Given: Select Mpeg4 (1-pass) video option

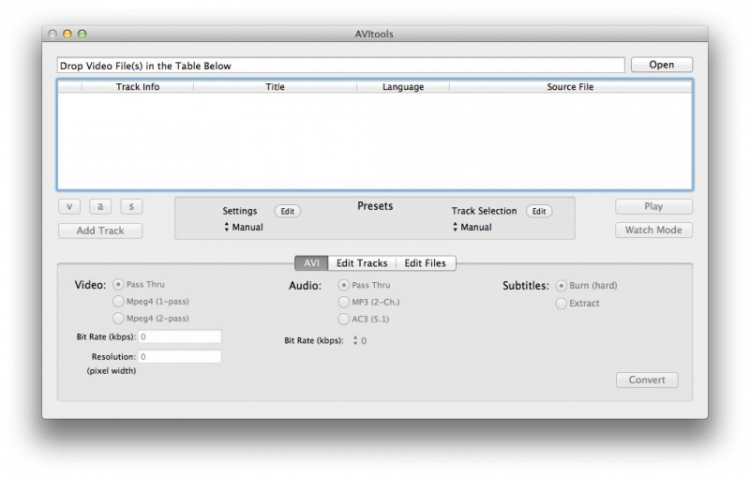Looking at the screenshot, I should [118, 301].
